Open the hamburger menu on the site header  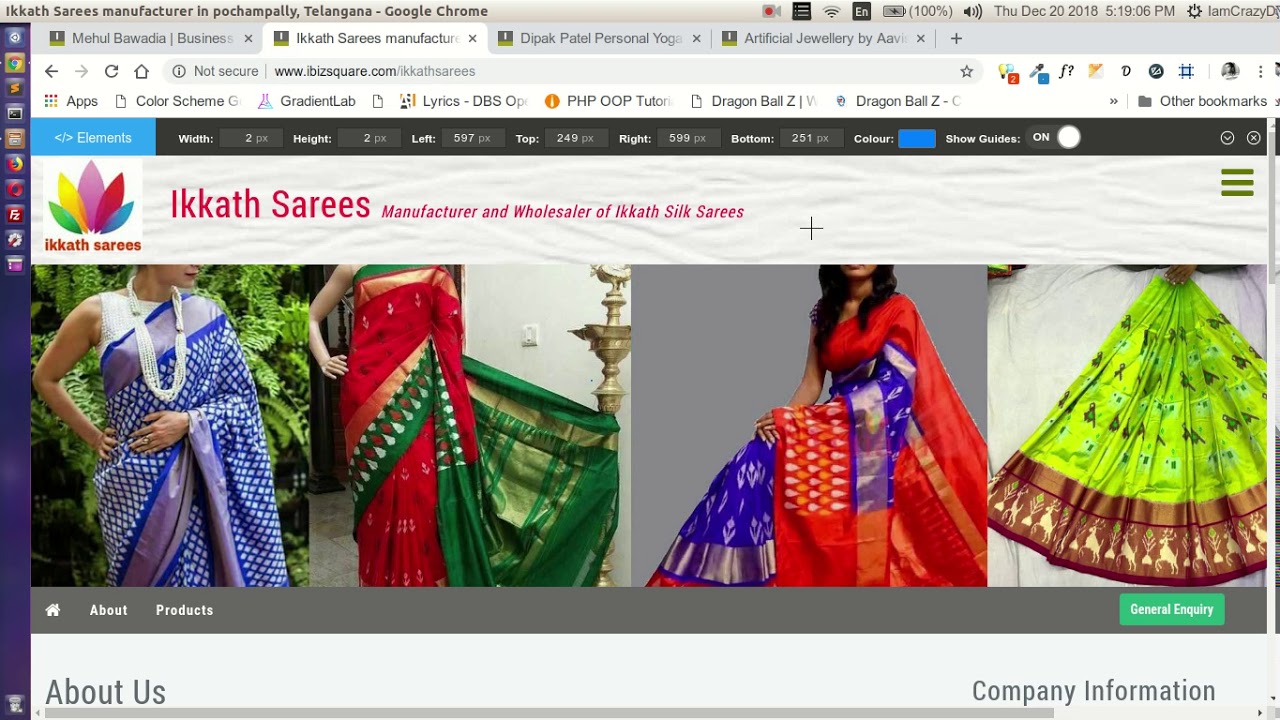1237,182
